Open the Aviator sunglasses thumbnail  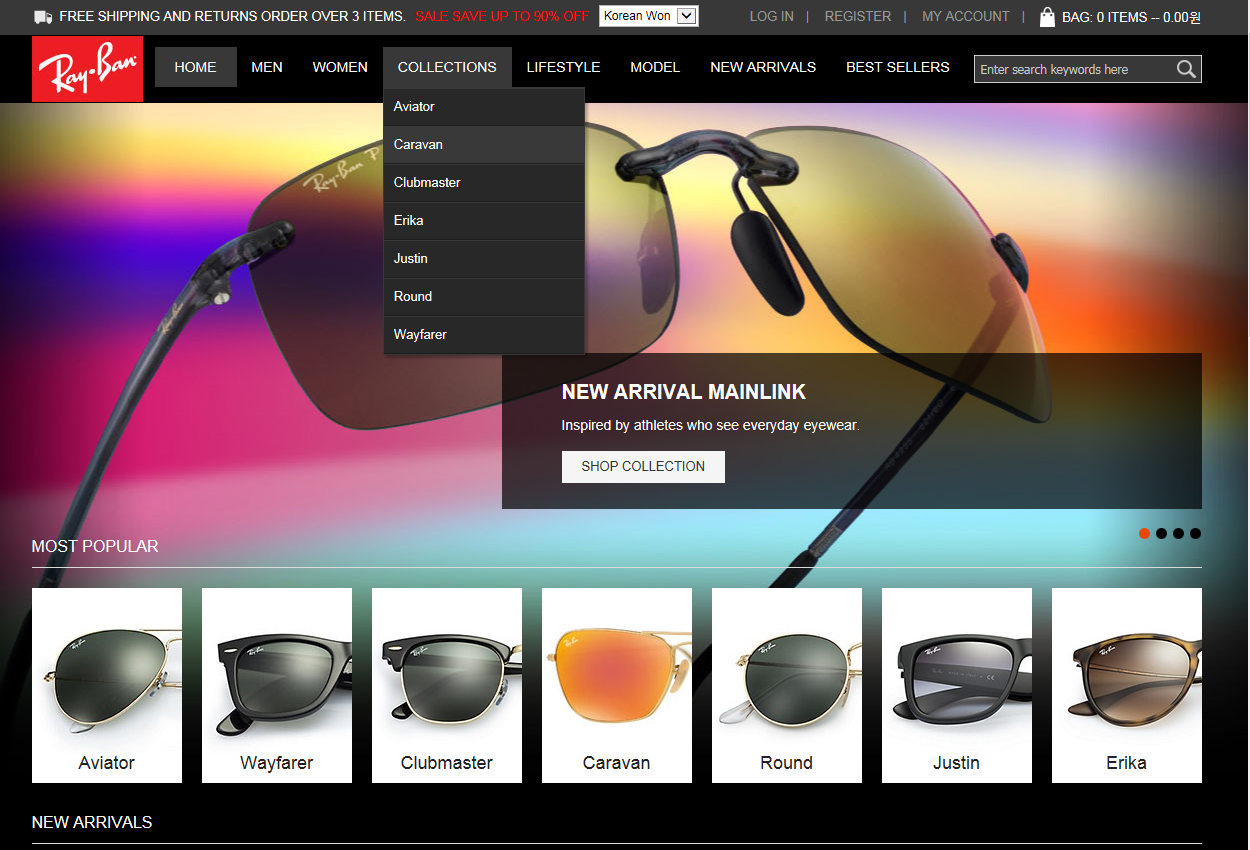point(107,685)
